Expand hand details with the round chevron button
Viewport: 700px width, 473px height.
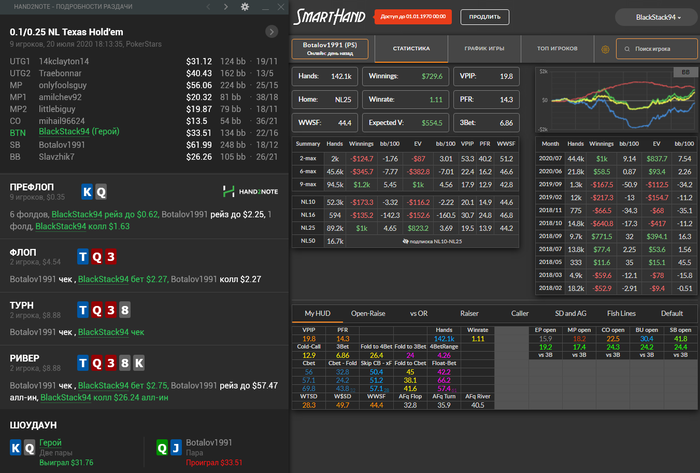pyautogui.click(x=271, y=32)
